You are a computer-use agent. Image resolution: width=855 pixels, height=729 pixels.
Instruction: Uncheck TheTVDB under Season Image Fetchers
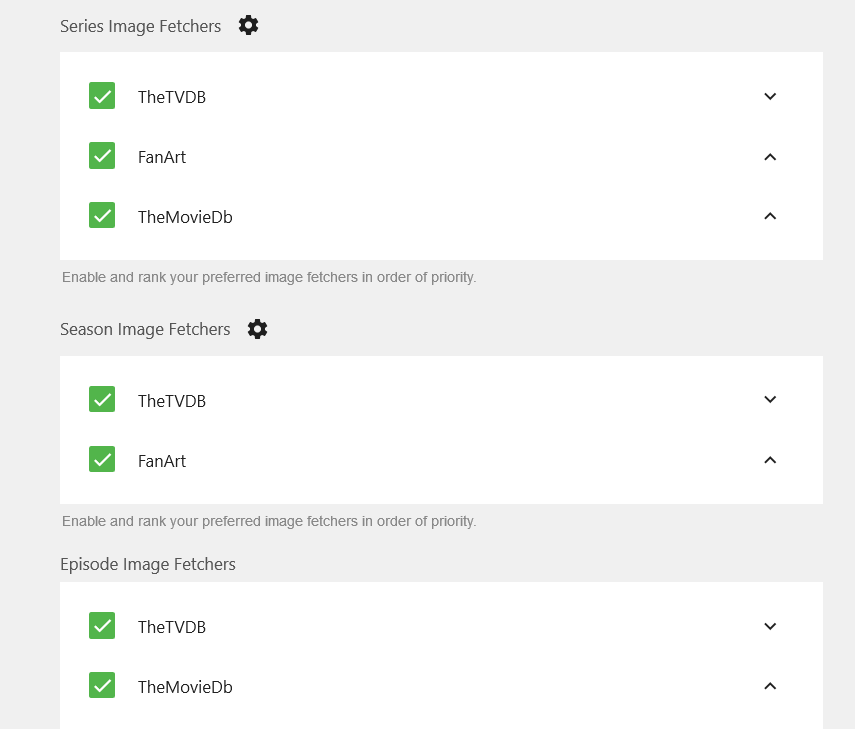point(102,400)
